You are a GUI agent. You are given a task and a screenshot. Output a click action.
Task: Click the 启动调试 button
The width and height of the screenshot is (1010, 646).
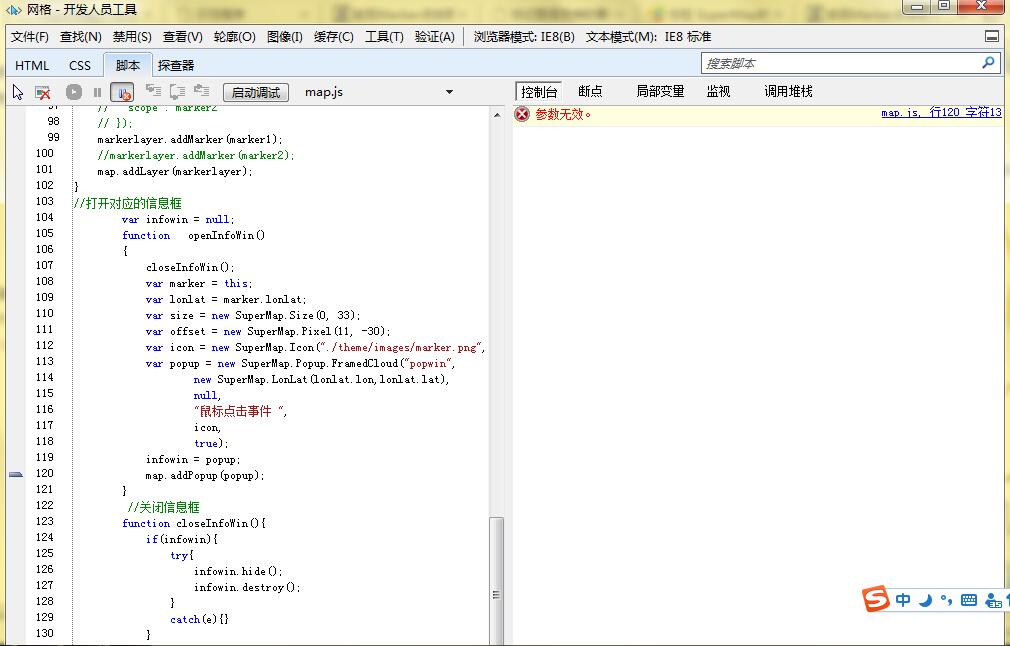(256, 92)
